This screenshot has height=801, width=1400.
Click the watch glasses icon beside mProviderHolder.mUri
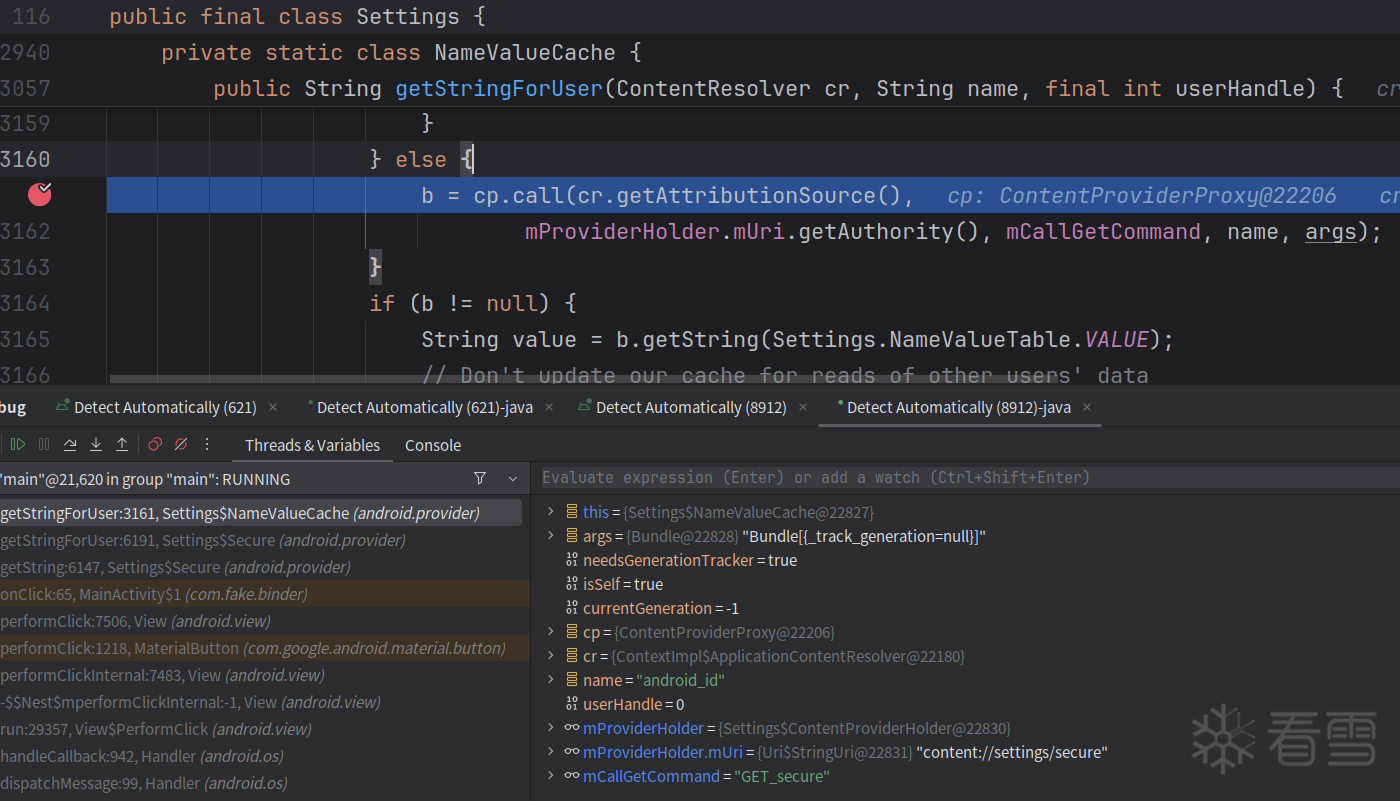pos(572,752)
